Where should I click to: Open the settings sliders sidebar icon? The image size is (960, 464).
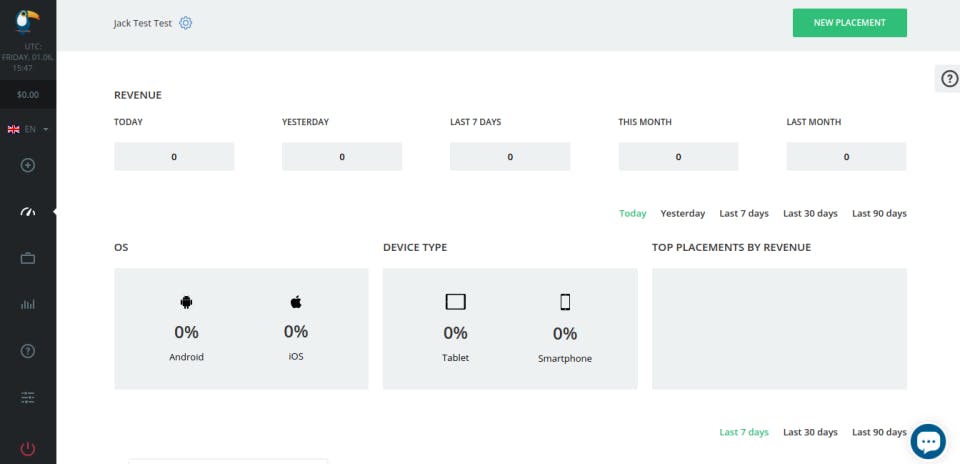click(x=28, y=397)
